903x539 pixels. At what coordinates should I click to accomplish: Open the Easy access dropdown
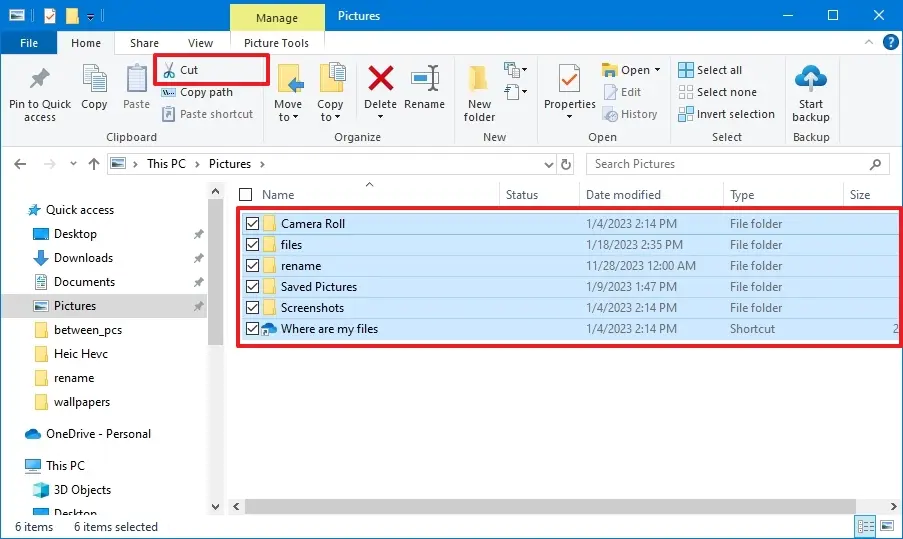pos(515,92)
